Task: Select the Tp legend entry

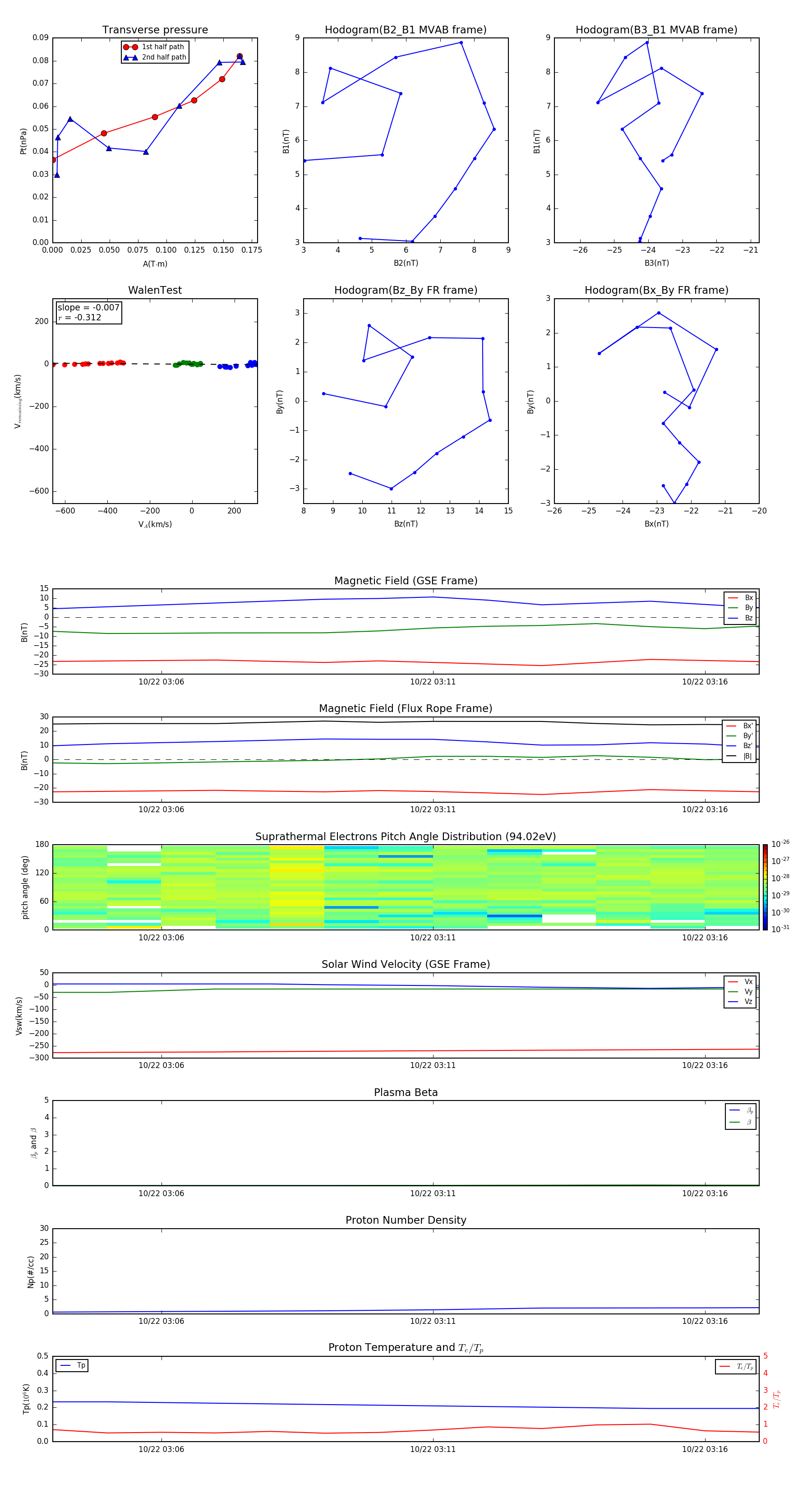Action: 72,1366
